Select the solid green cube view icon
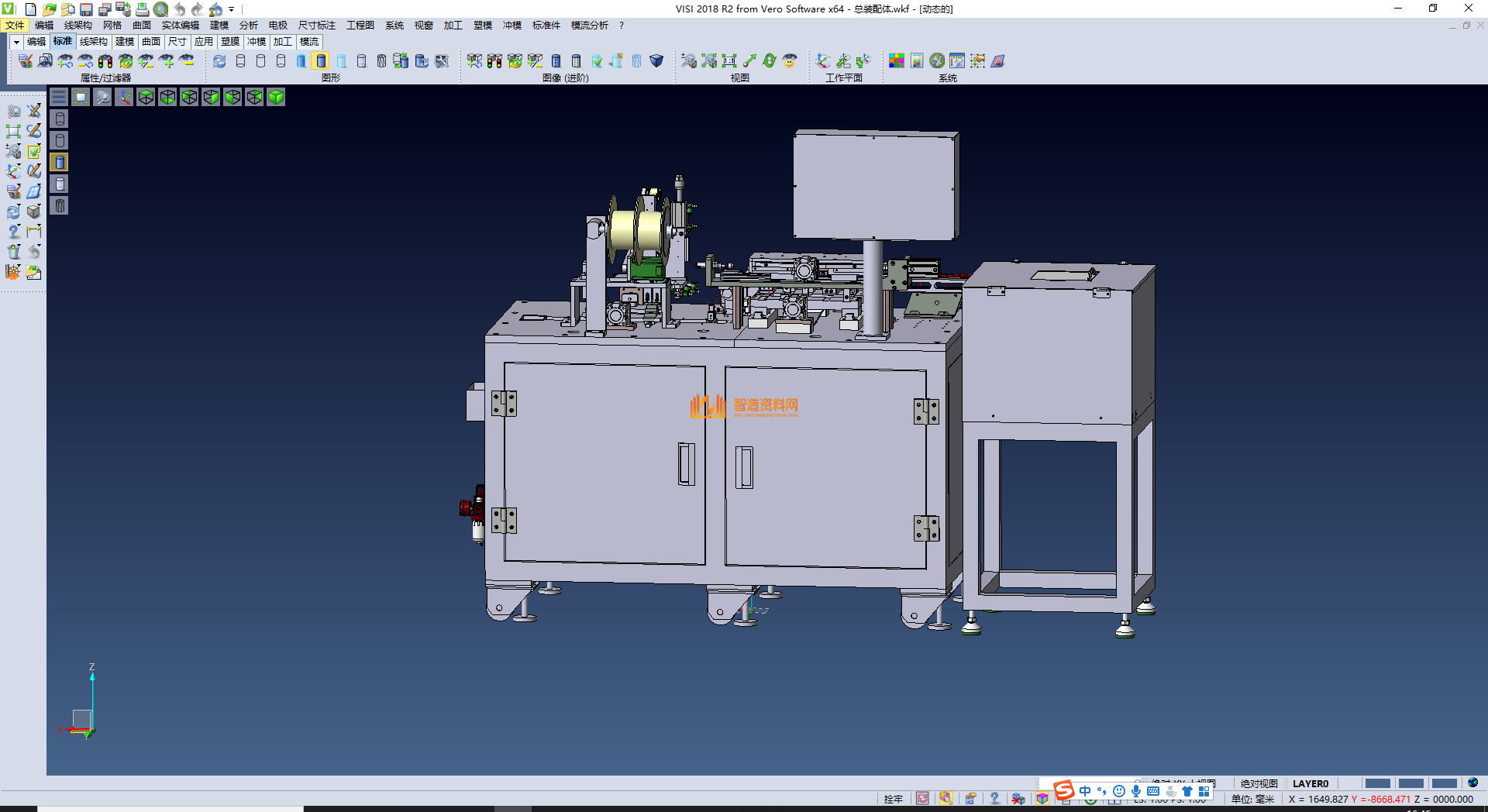This screenshot has width=1488, height=812. (x=276, y=97)
